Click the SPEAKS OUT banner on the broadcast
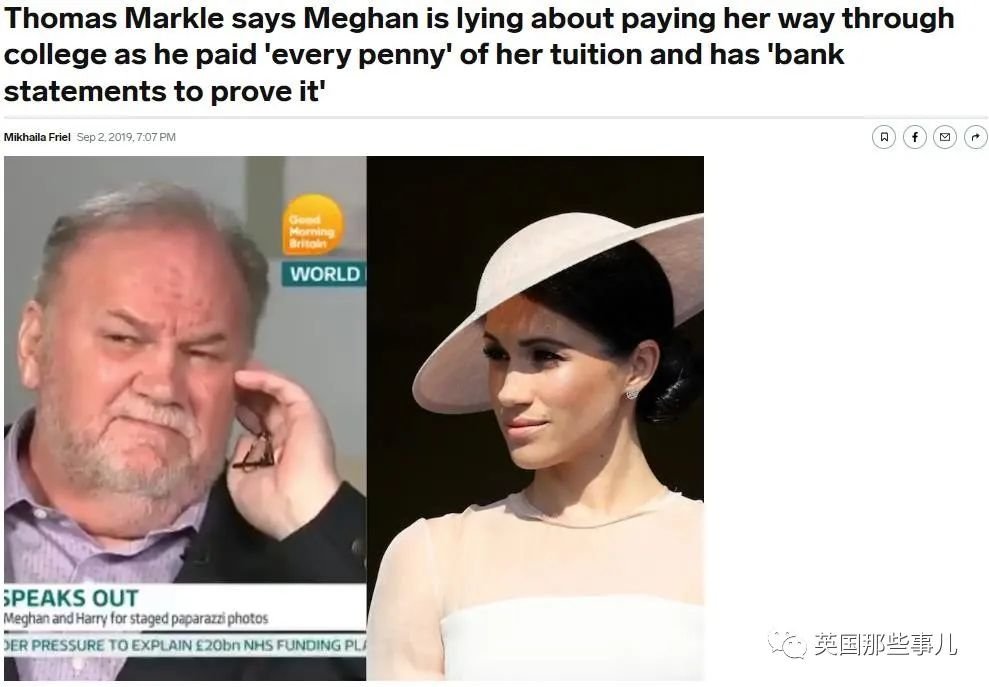 click(71, 597)
